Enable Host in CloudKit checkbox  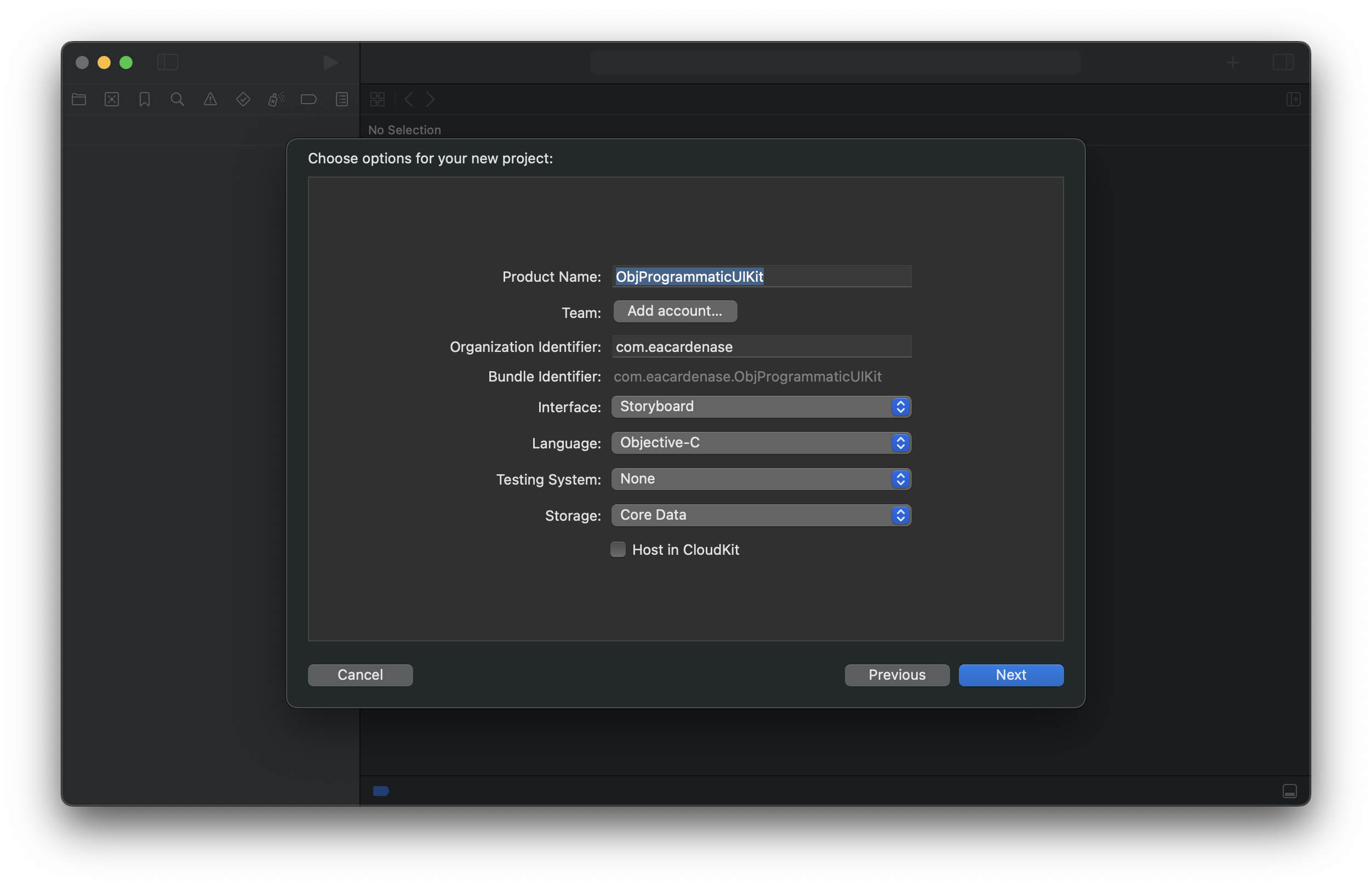coord(618,549)
